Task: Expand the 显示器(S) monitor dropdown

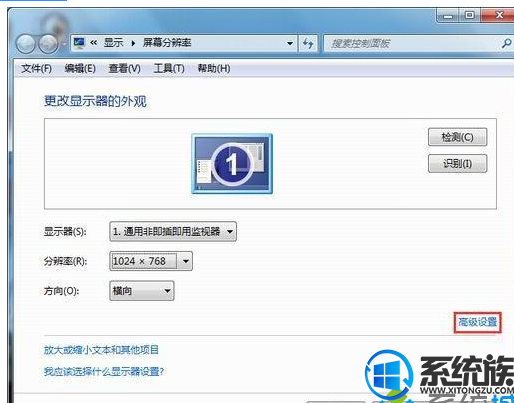Action: (x=173, y=231)
